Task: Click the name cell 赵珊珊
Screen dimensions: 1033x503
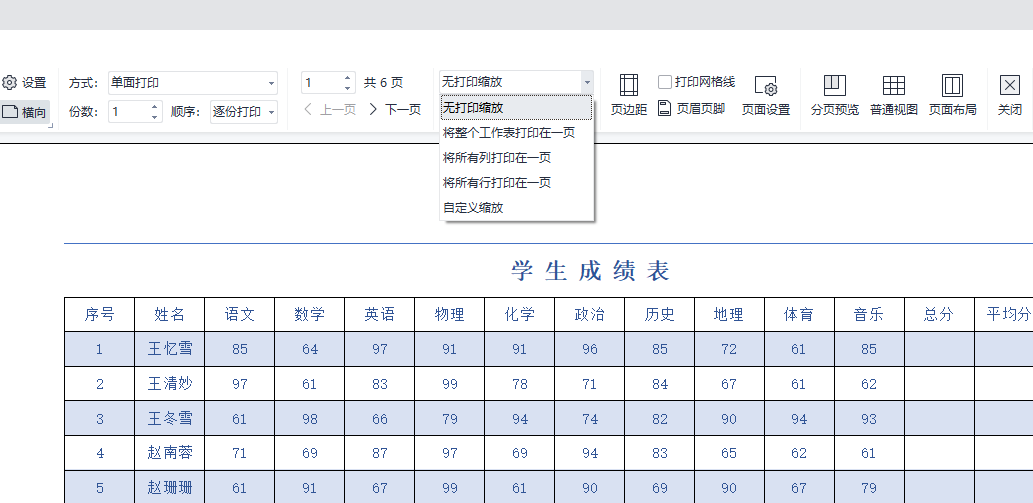Action: pos(169,488)
